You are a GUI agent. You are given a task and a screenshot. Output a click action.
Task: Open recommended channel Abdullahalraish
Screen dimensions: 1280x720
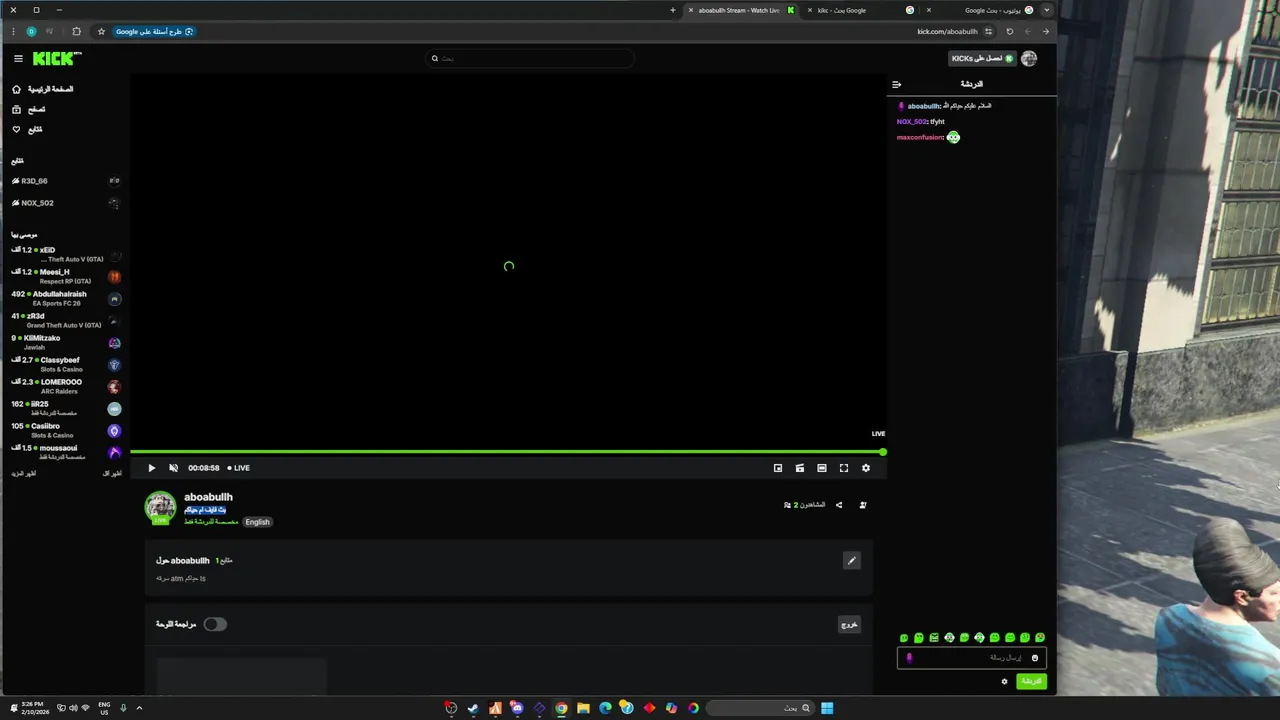65,298
